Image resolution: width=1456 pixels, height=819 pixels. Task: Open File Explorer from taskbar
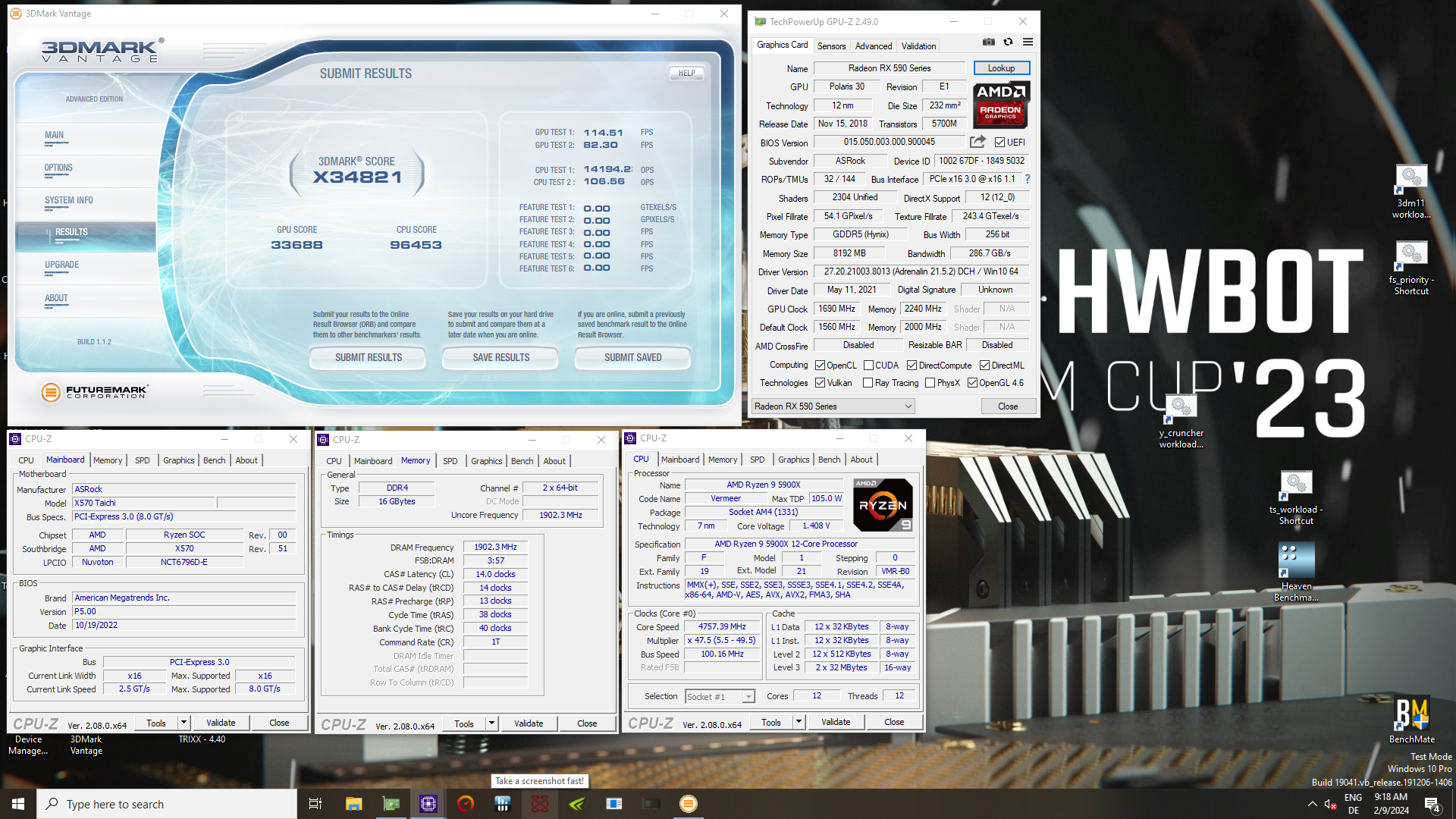(x=353, y=804)
